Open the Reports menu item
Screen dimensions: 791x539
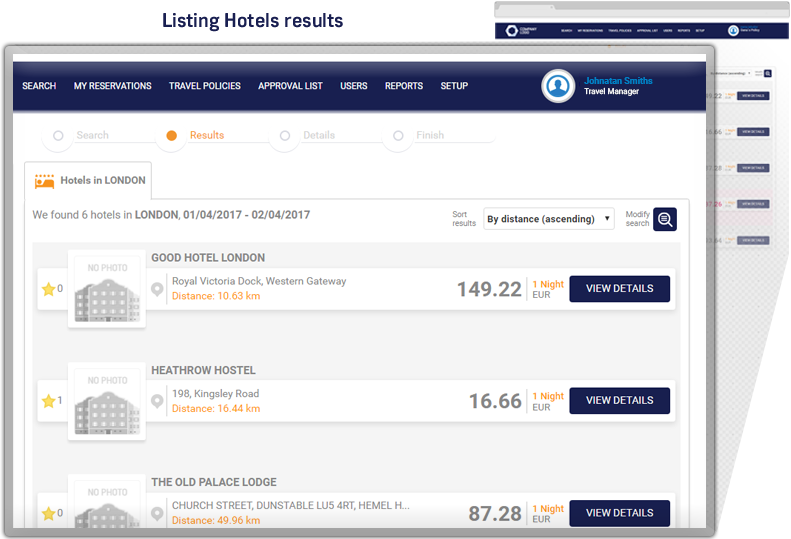point(403,86)
